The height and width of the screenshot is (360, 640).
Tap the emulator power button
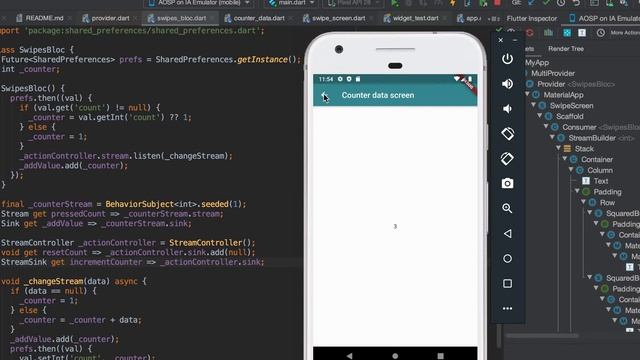pyautogui.click(x=507, y=59)
